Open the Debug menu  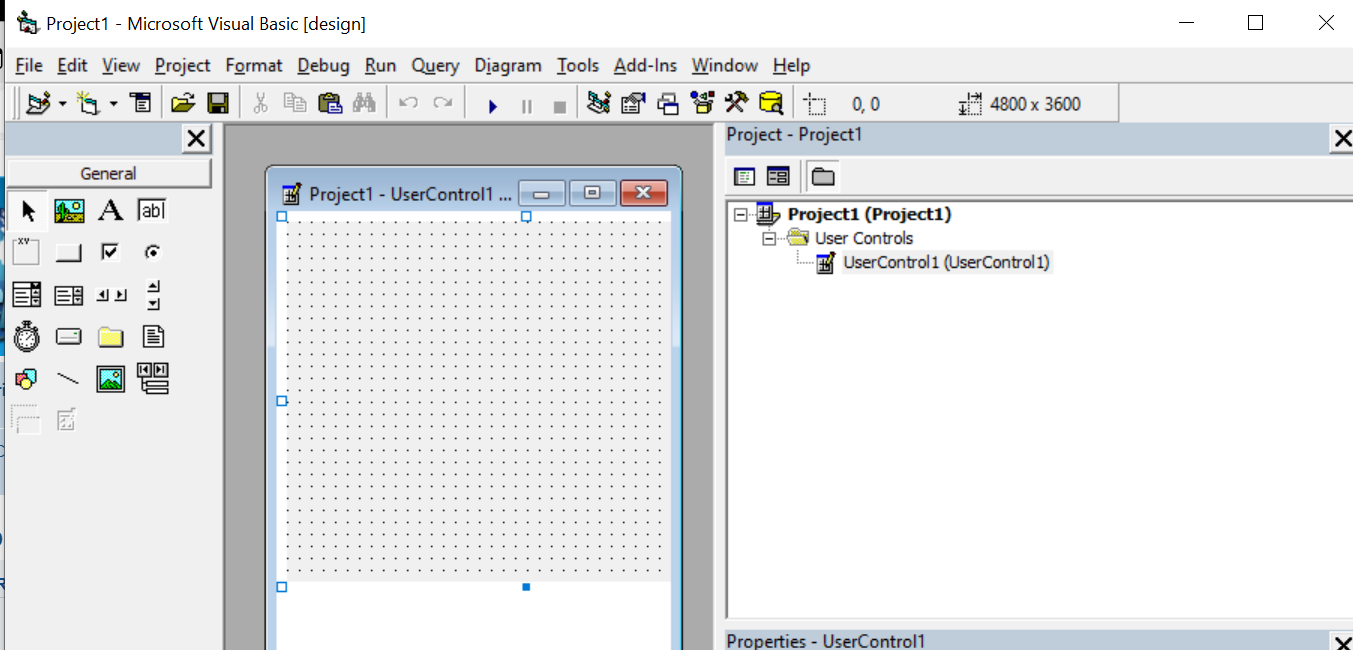coord(323,65)
